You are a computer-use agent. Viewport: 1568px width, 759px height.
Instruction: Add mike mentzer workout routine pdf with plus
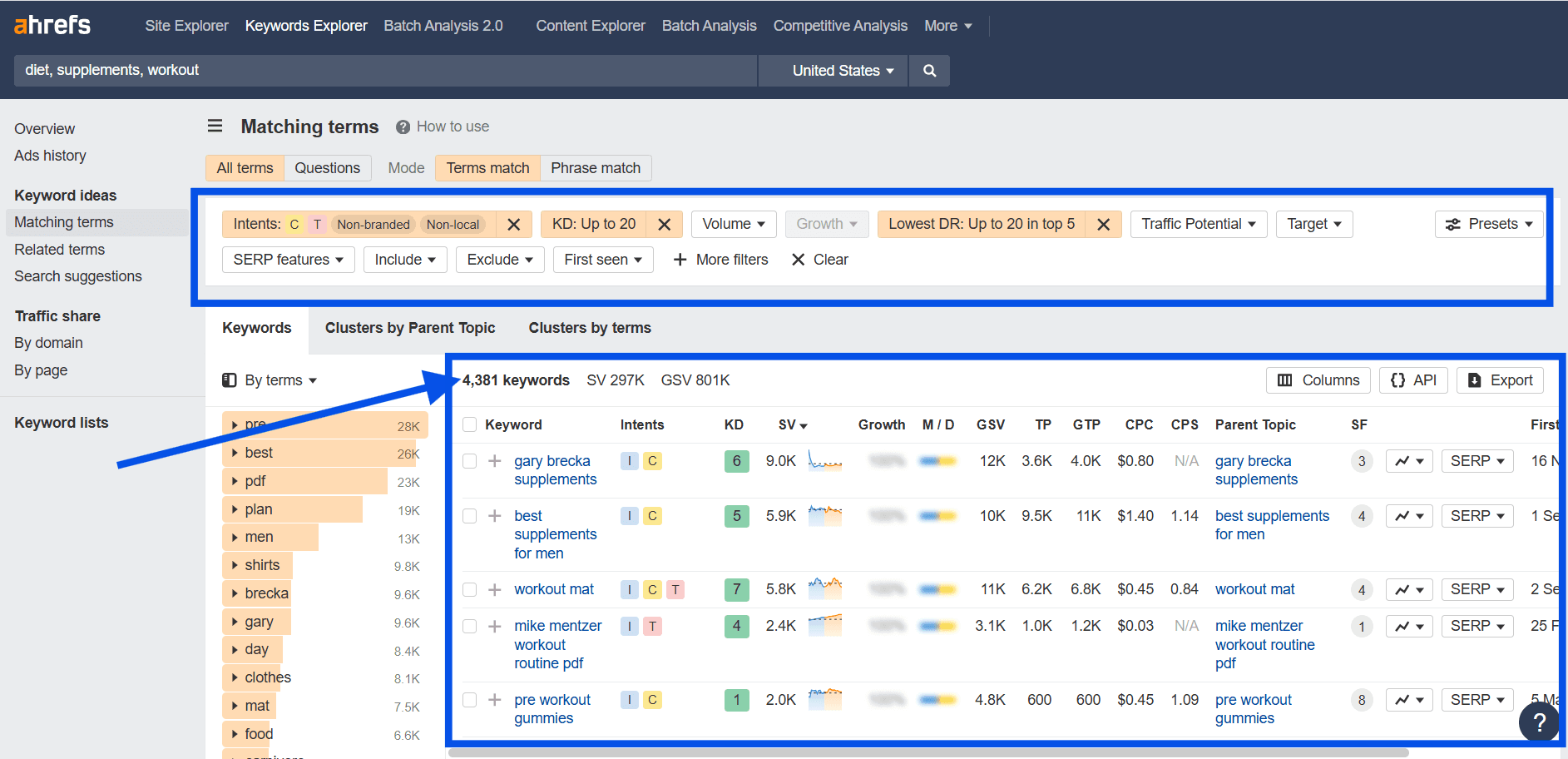494,626
